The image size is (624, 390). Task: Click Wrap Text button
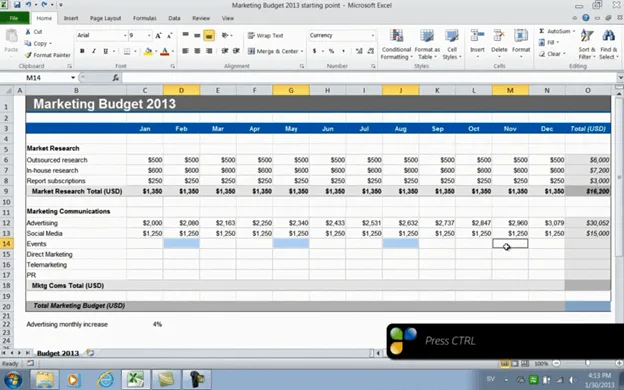pyautogui.click(x=265, y=35)
